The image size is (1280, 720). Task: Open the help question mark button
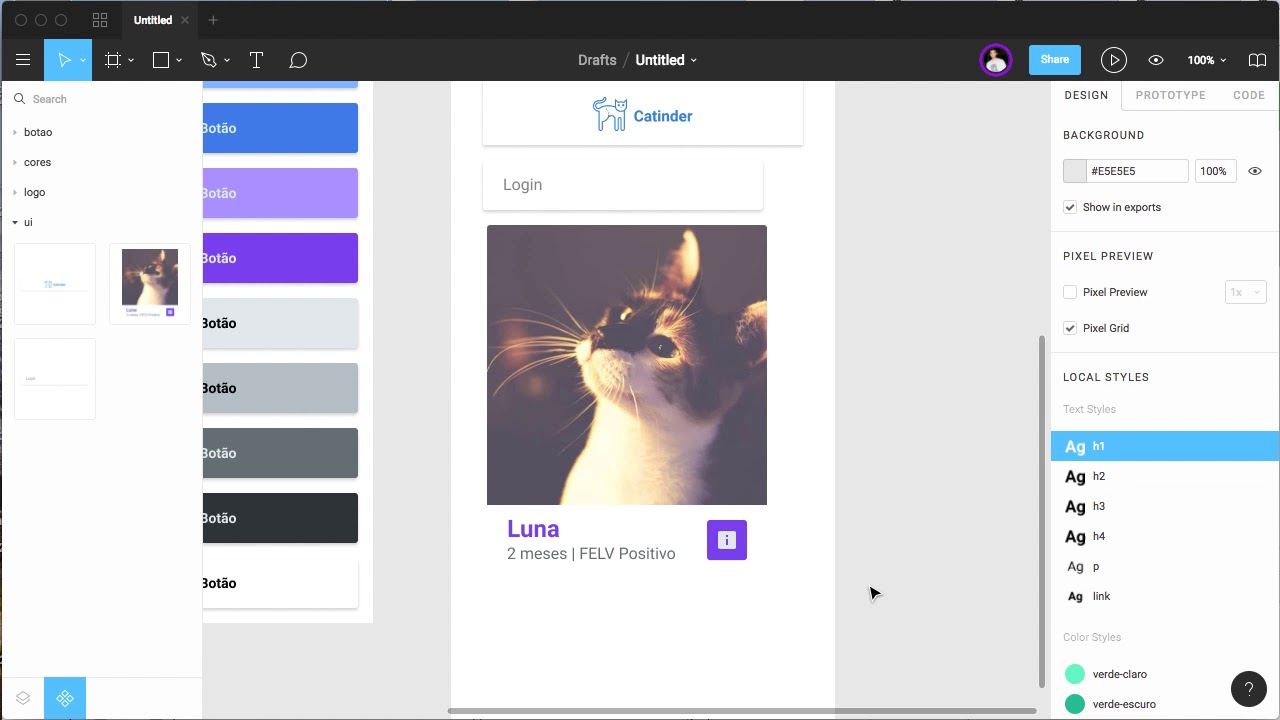(x=1248, y=688)
